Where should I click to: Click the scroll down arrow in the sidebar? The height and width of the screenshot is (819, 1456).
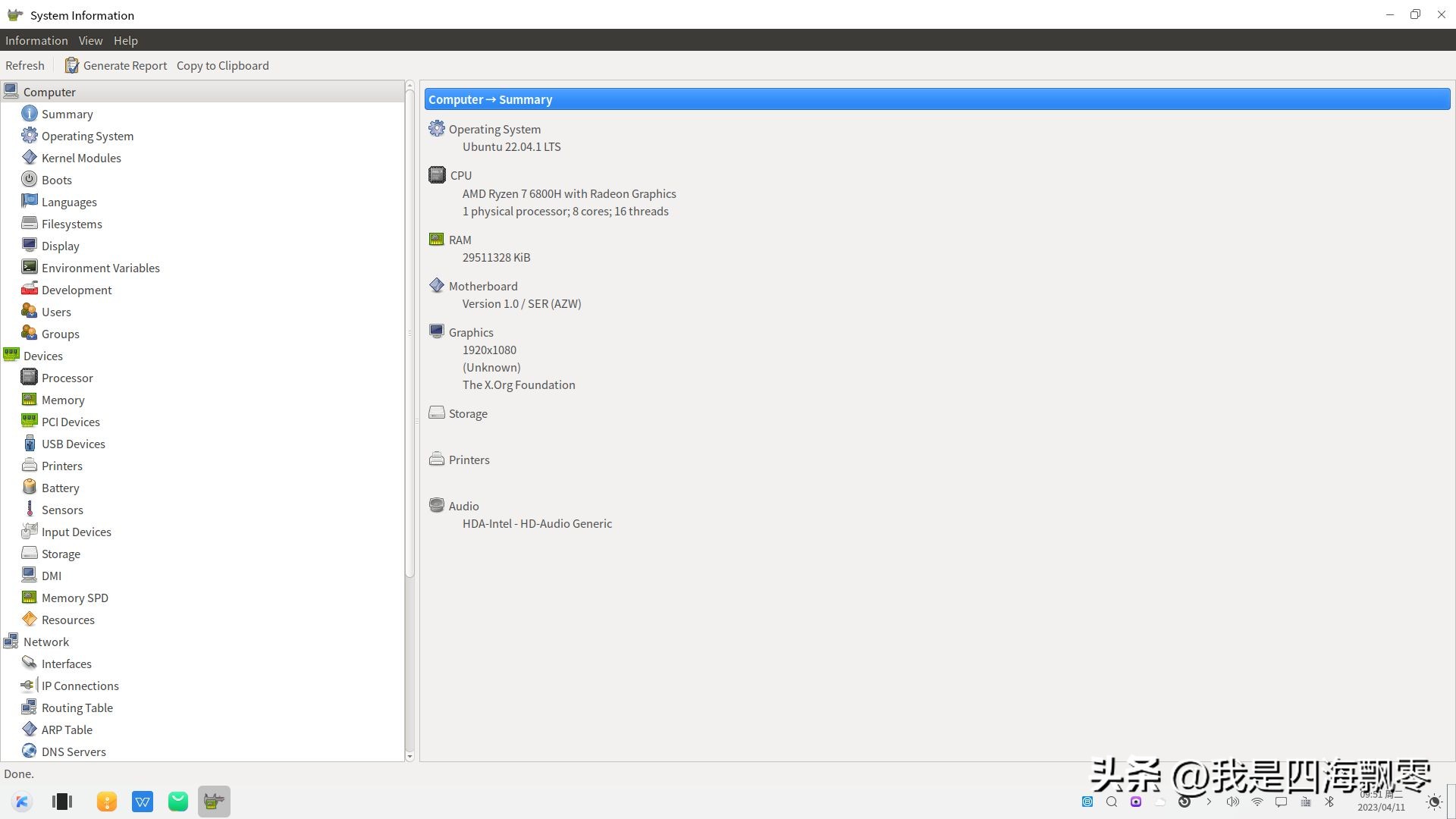409,756
